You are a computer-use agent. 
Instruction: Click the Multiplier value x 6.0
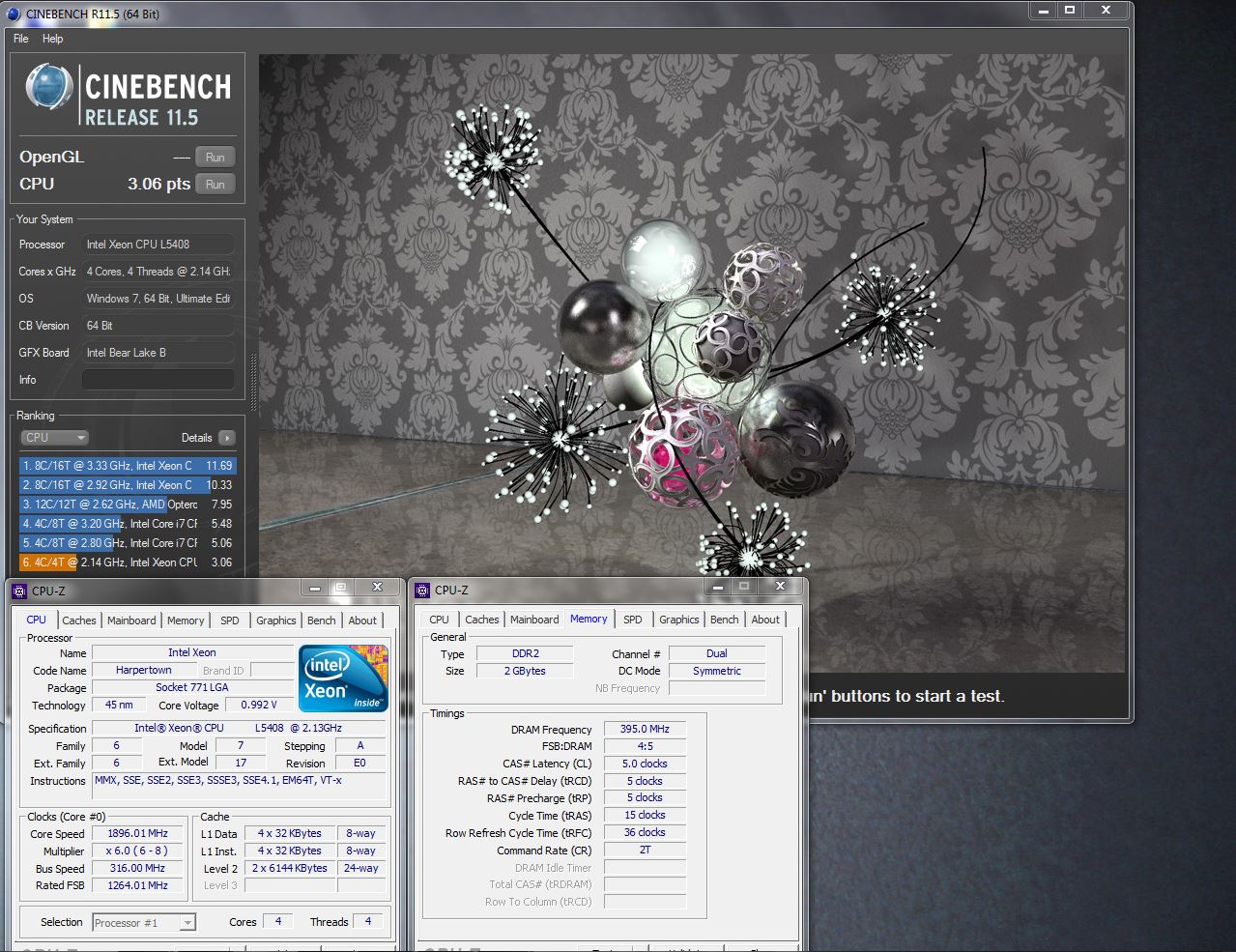[x=138, y=851]
